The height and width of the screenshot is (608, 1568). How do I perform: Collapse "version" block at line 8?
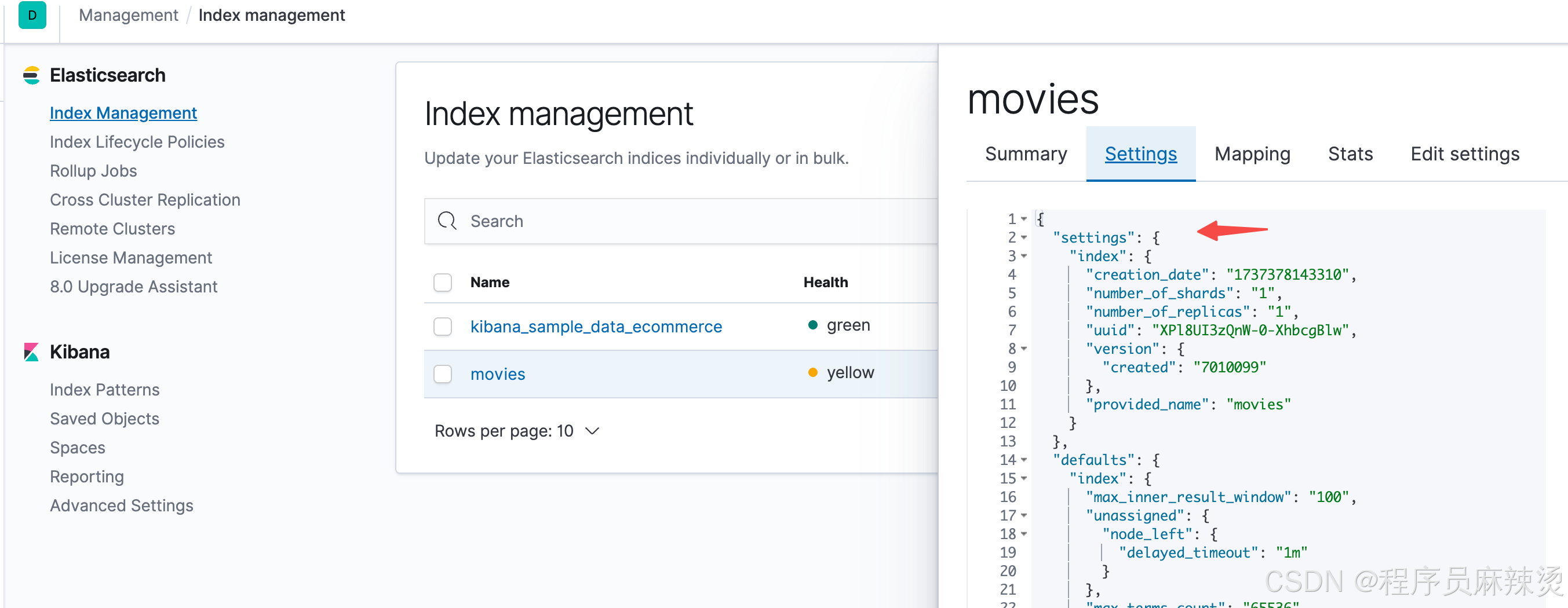coord(1024,349)
